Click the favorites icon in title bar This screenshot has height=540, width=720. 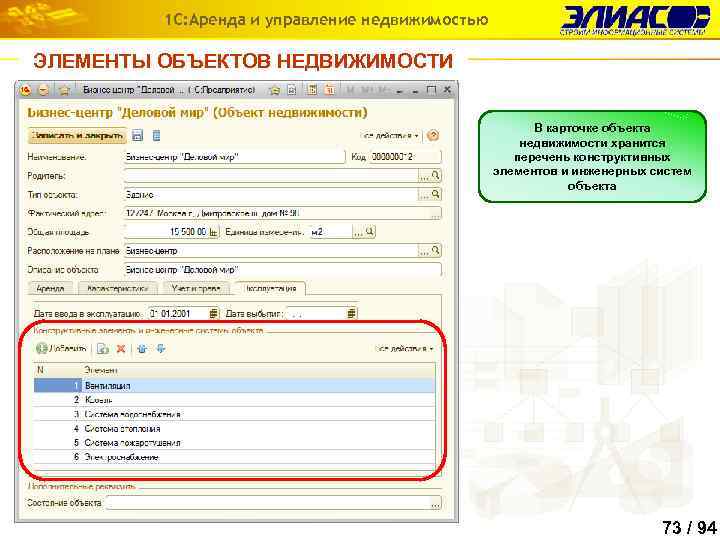(x=275, y=90)
